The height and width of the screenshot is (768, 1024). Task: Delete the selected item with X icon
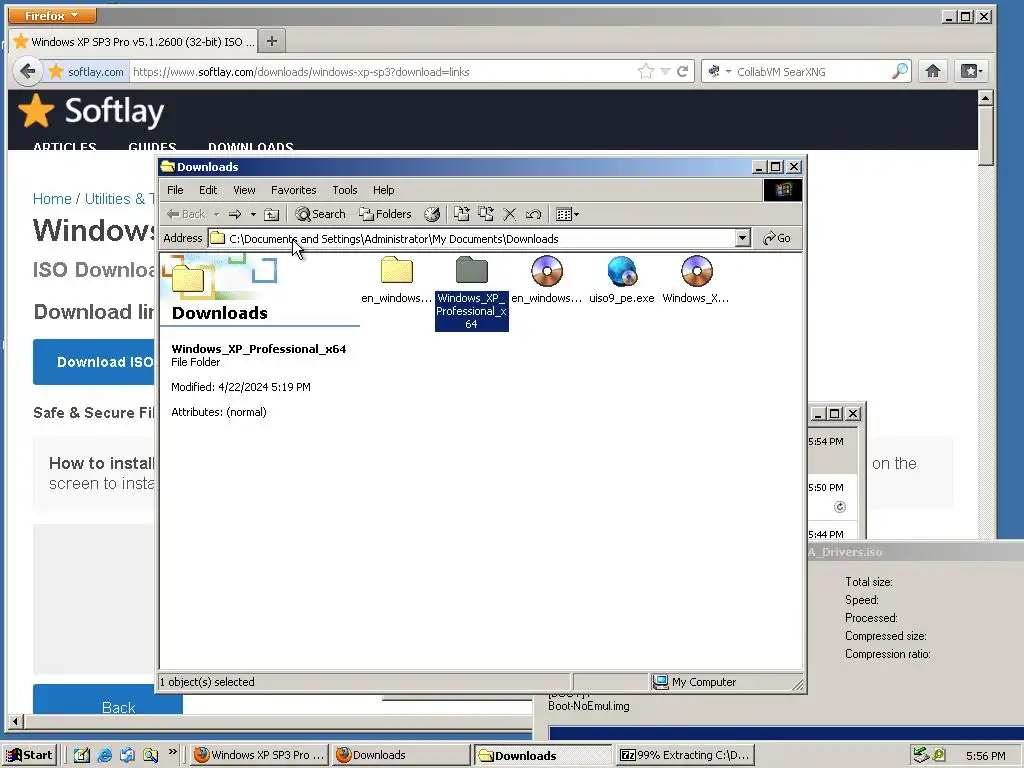click(x=509, y=214)
